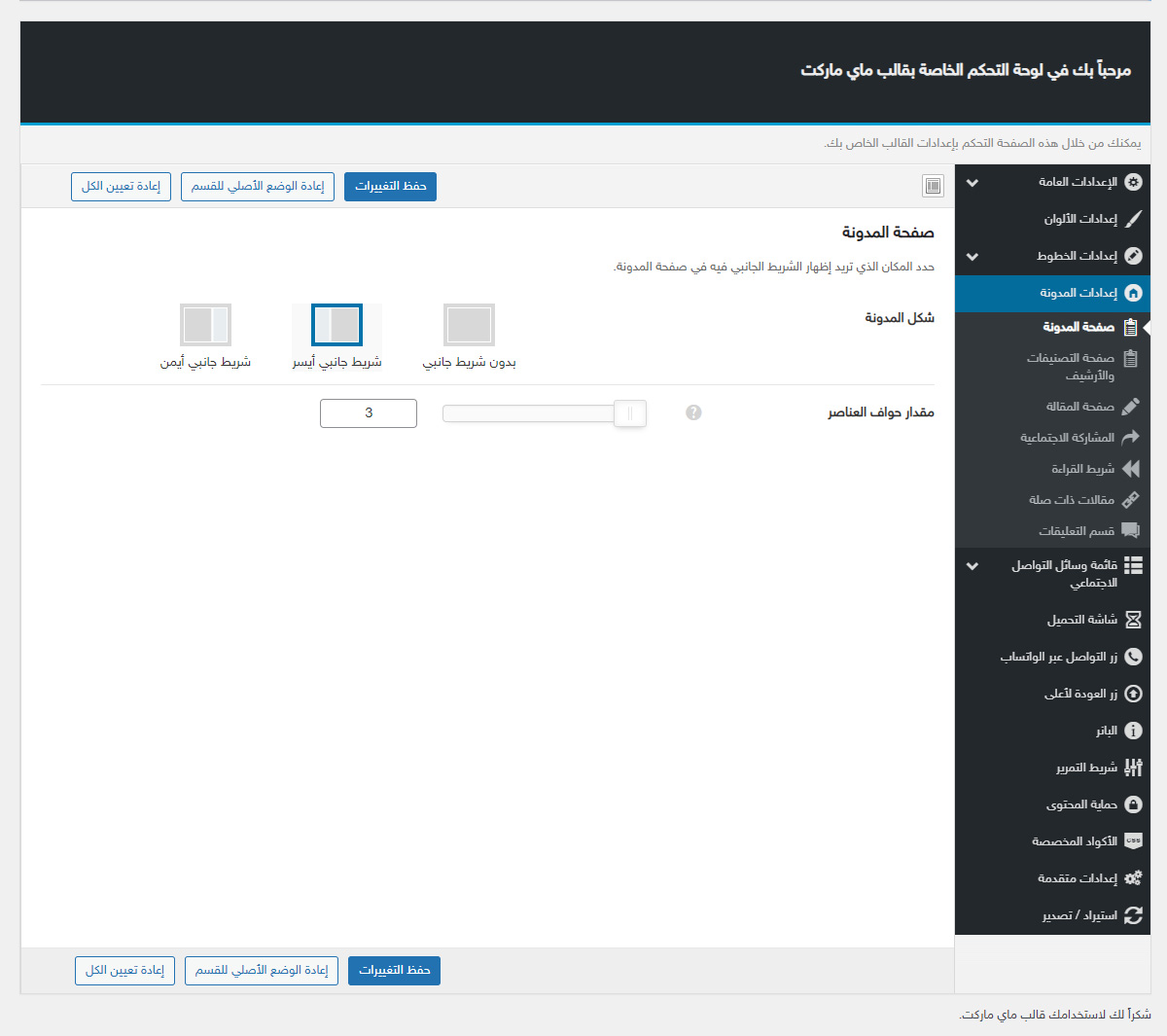Click the expand-all-sections icon in the top toolbar
The height and width of the screenshot is (1036, 1167).
pyautogui.click(x=933, y=186)
